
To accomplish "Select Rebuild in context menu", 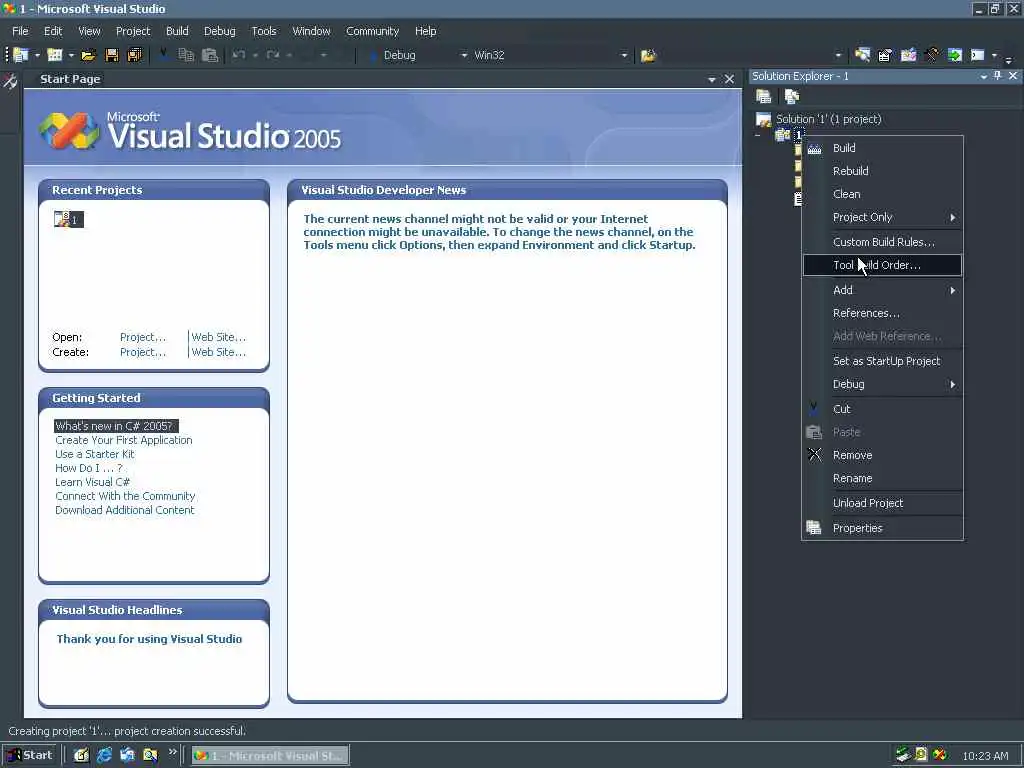I will [882, 171].
